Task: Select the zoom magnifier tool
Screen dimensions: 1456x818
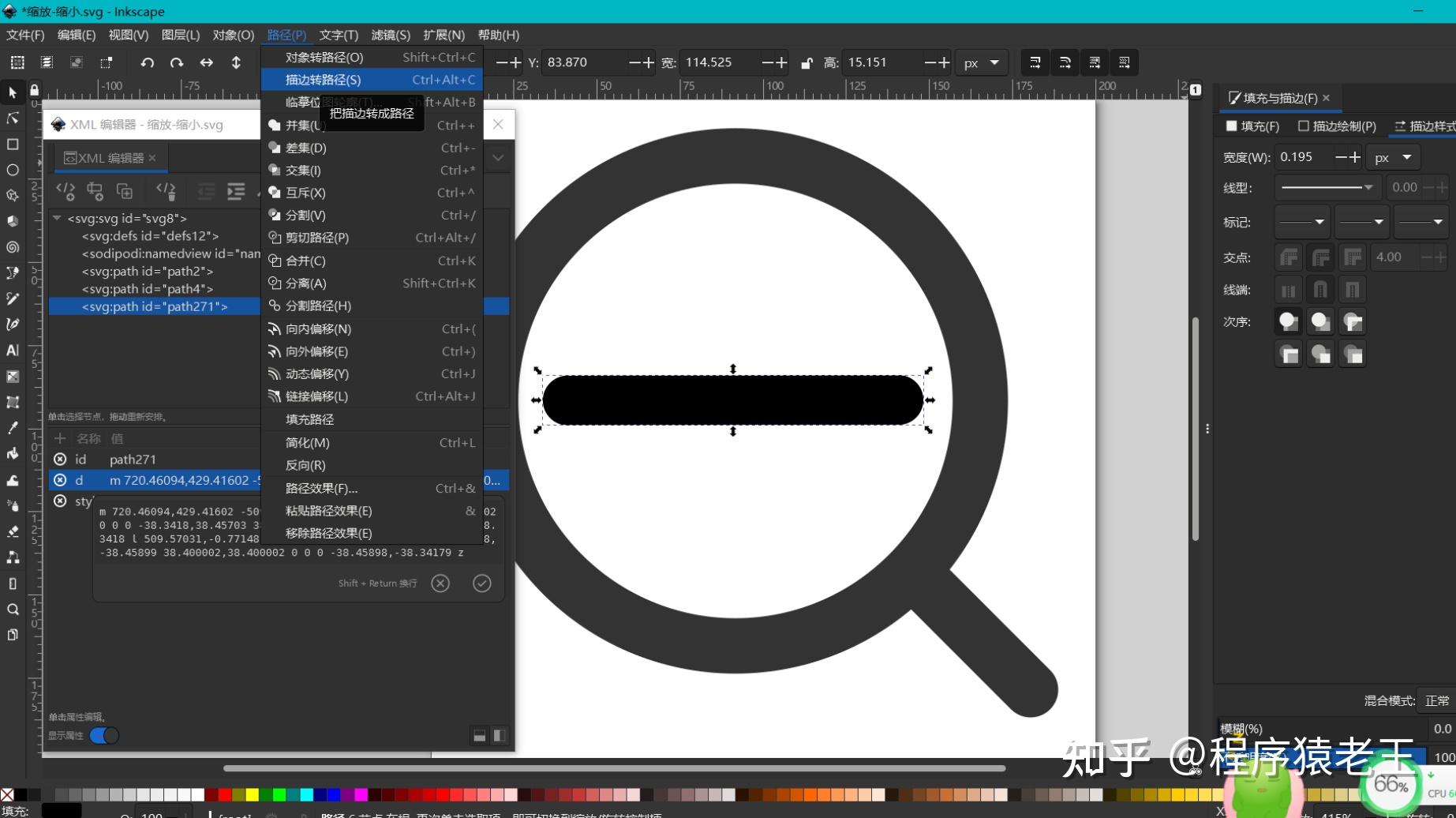Action: coord(12,609)
